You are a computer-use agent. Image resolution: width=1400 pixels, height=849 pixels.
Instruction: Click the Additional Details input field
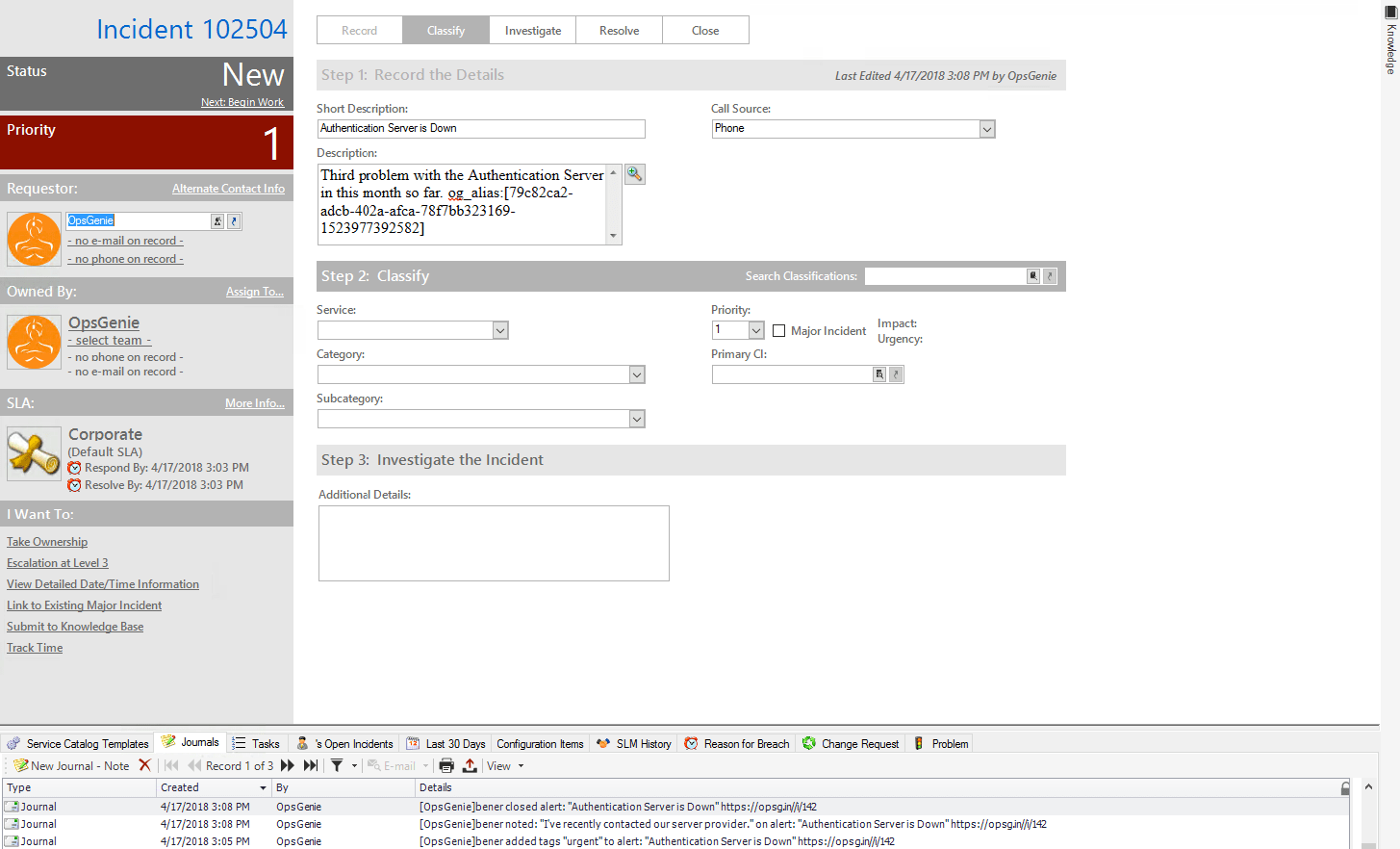click(493, 542)
